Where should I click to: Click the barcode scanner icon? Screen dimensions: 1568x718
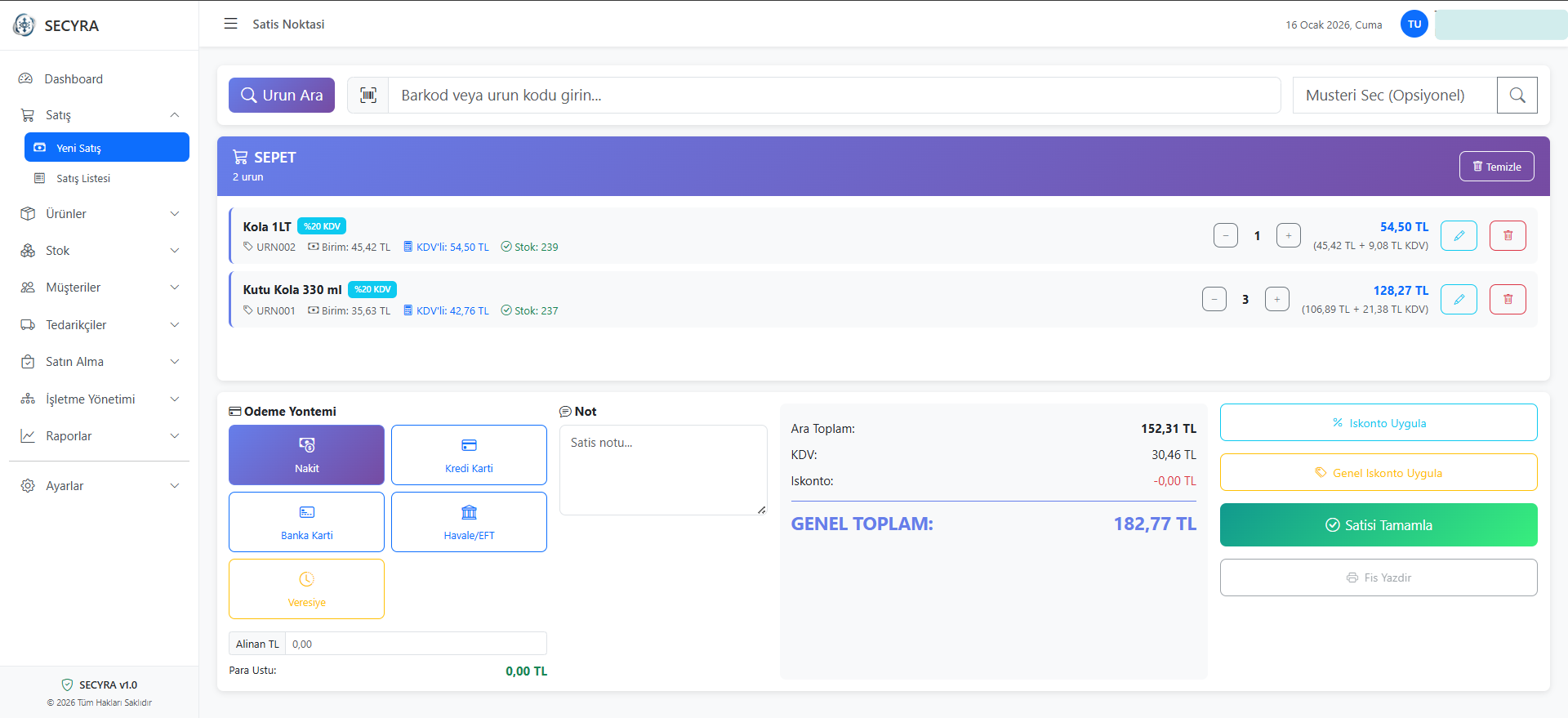[x=368, y=96]
